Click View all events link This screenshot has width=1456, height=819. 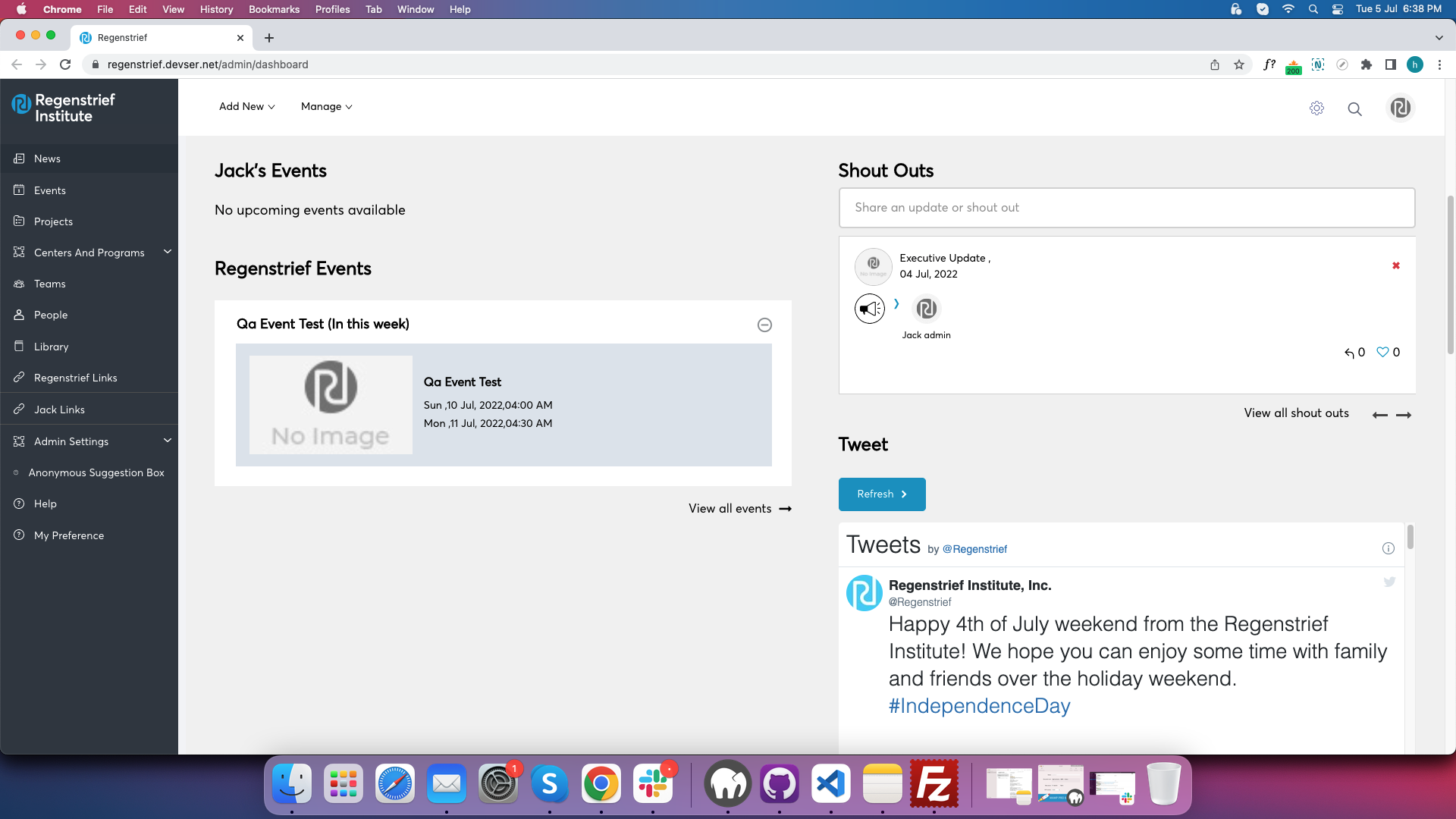pyautogui.click(x=740, y=509)
